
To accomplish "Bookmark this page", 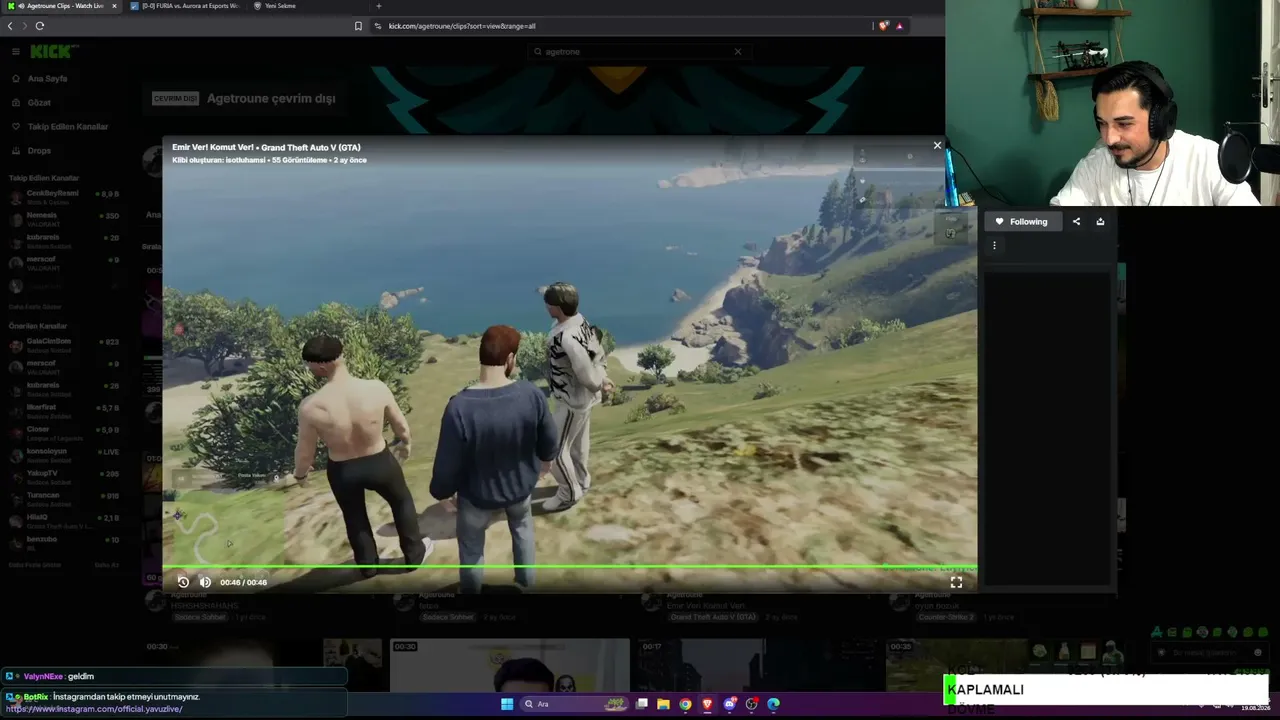I will [358, 26].
